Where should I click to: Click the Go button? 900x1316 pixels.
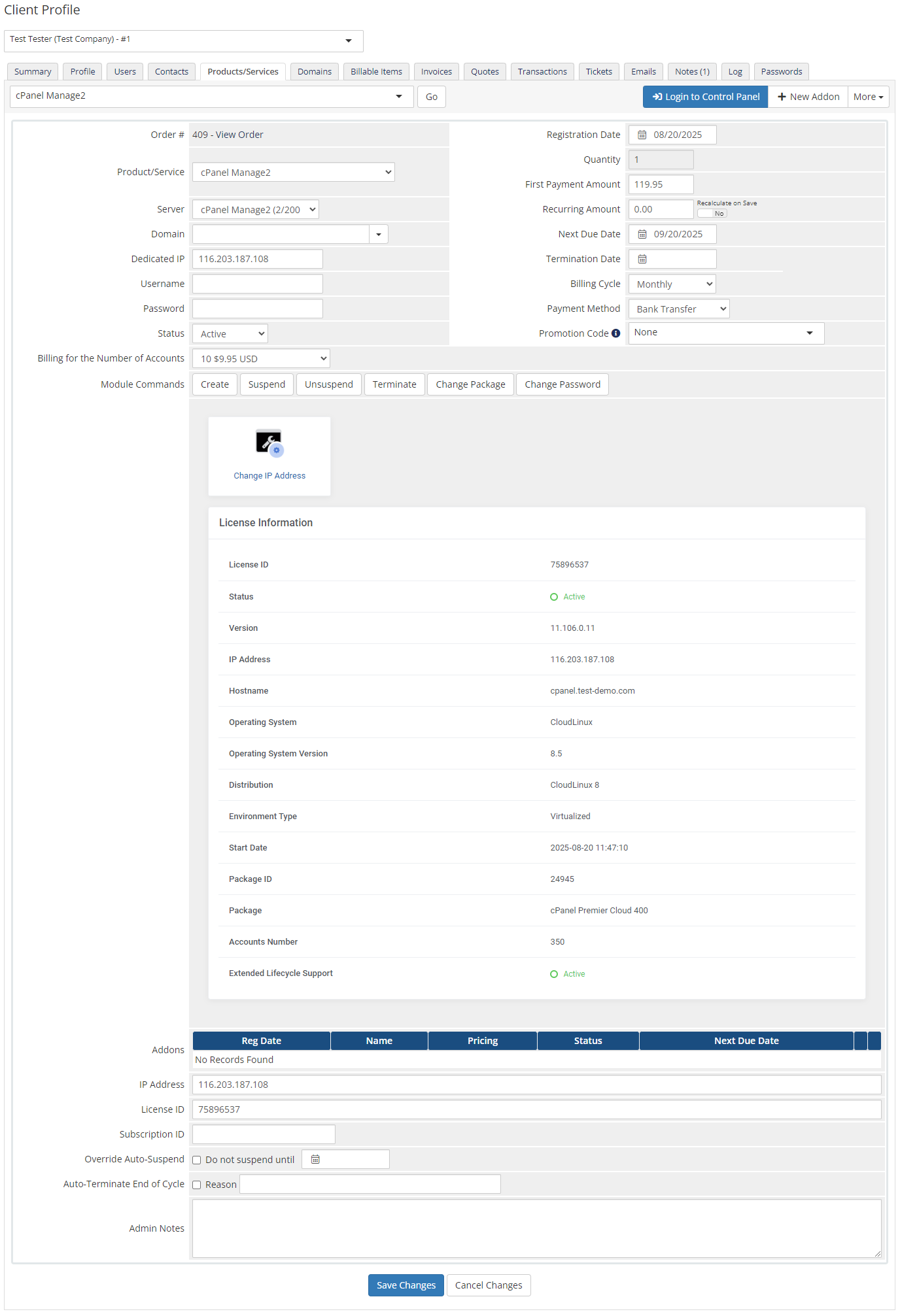click(x=432, y=97)
